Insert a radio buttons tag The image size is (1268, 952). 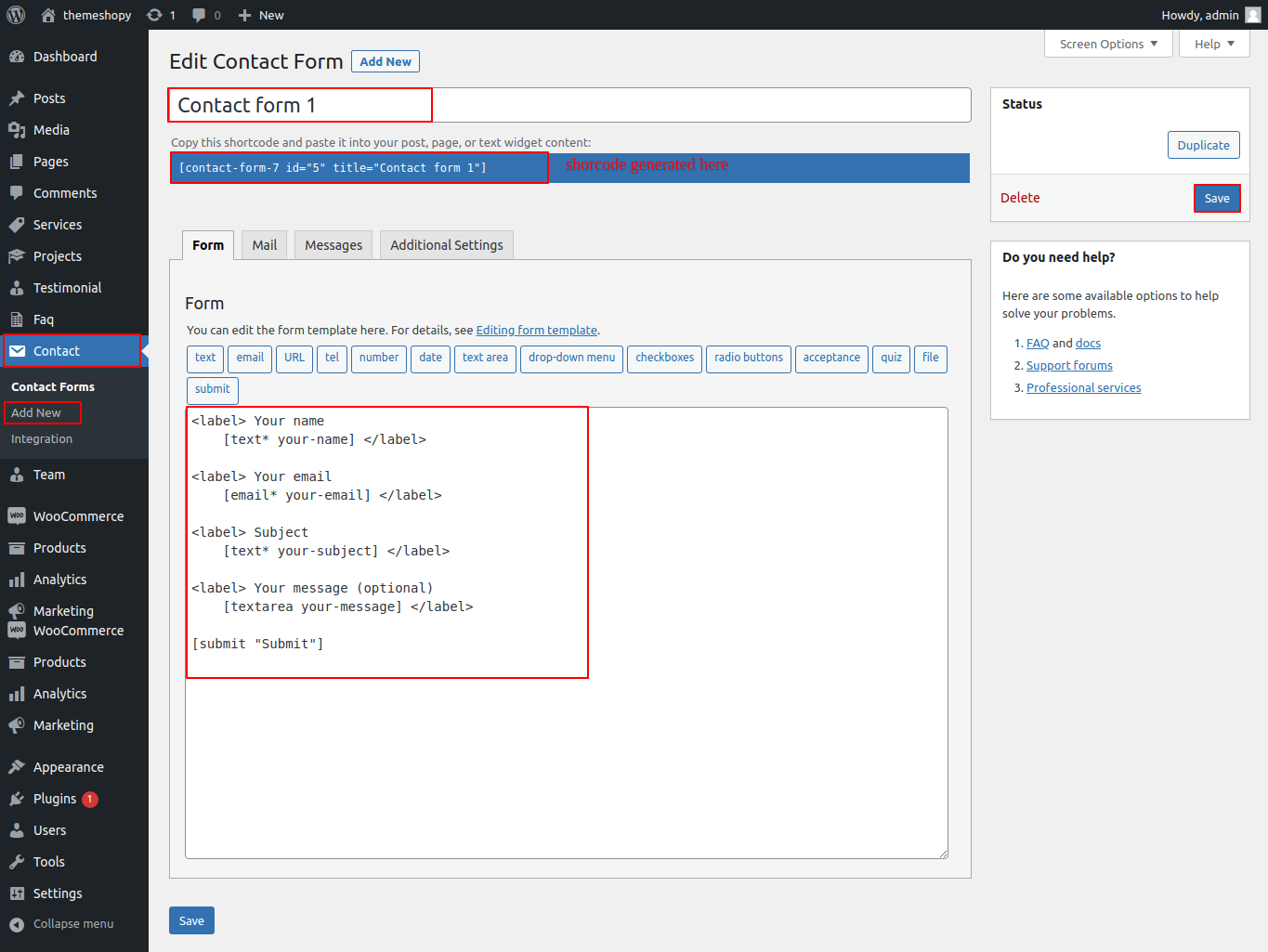748,358
